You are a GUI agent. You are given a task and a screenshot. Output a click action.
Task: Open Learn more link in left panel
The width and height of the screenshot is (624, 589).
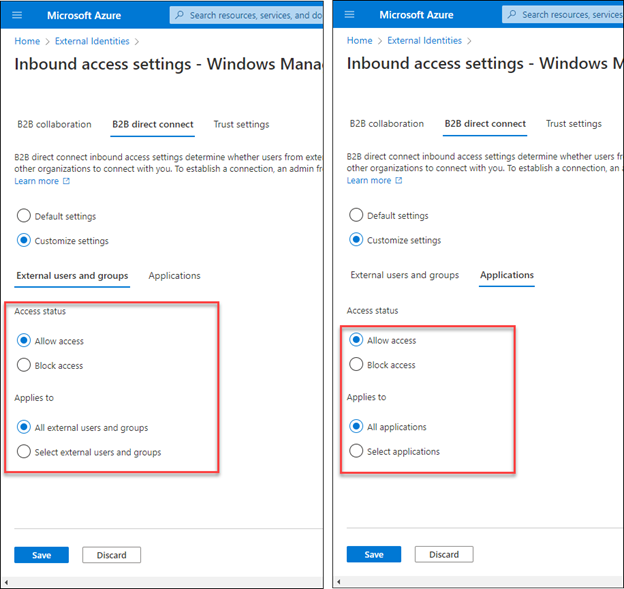pyautogui.click(x=36, y=181)
